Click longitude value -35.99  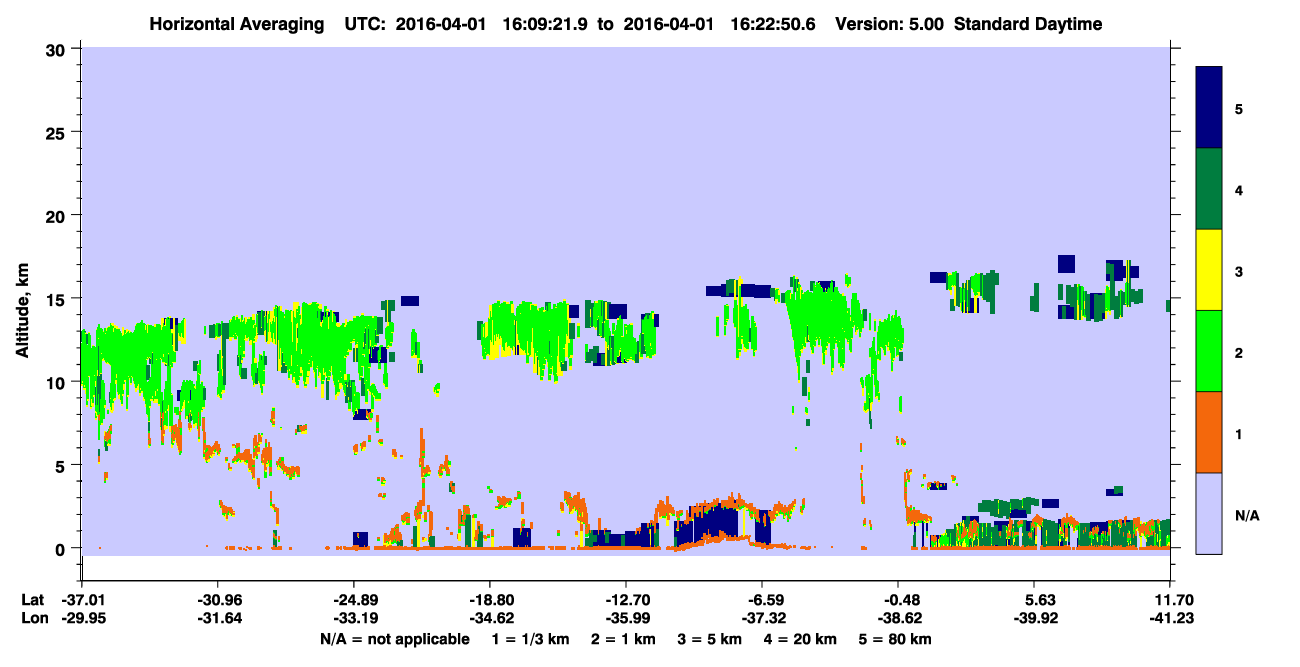(626, 618)
